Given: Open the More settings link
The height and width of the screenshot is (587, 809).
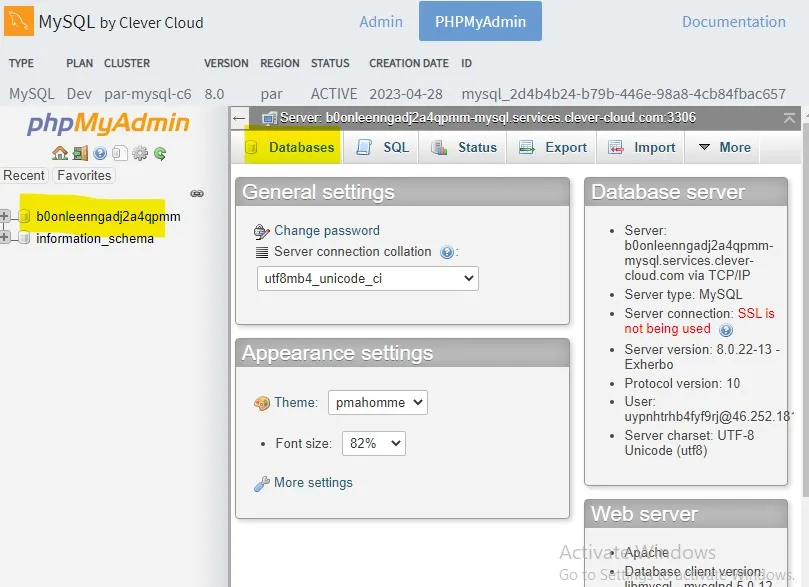Looking at the screenshot, I should coord(313,482).
